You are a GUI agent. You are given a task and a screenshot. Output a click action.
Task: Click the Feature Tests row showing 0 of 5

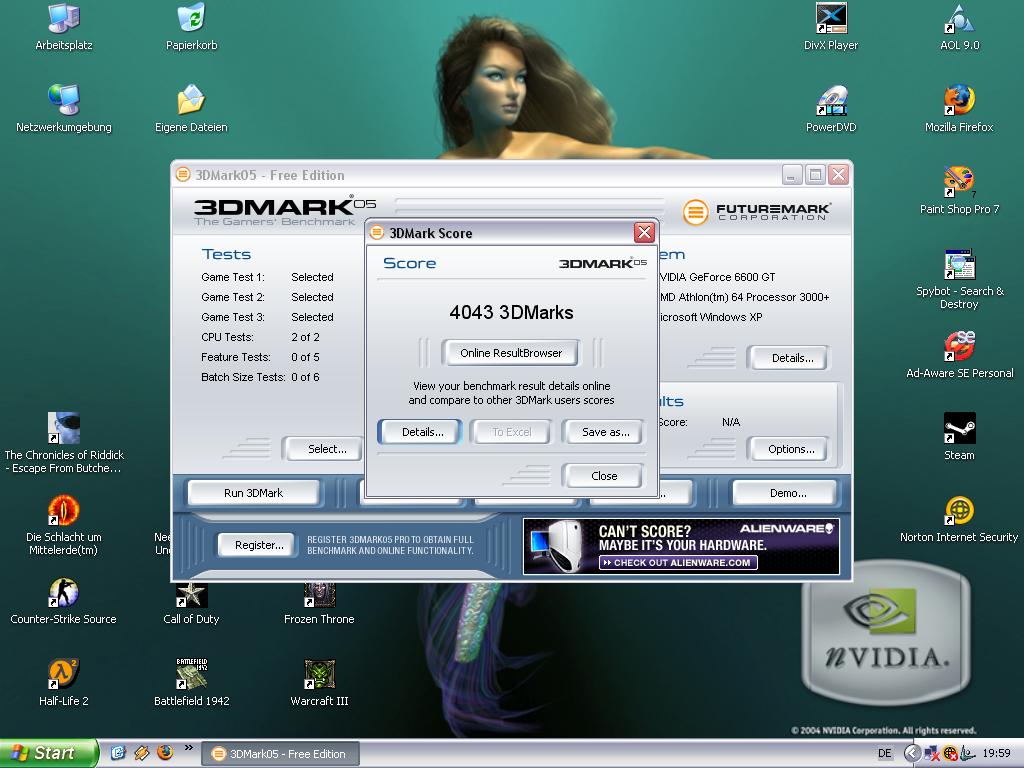tap(261, 357)
